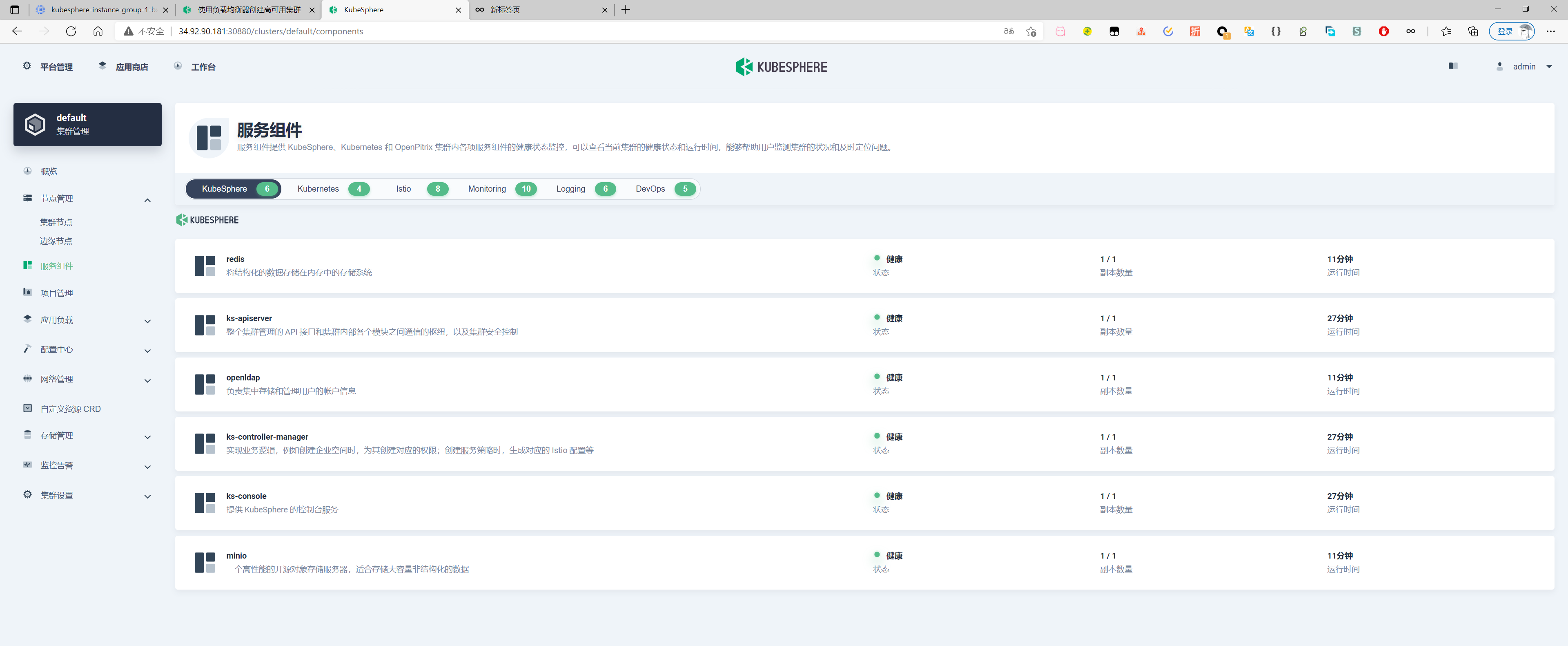Click the browser address bar URL
The width and height of the screenshot is (1568, 646).
[x=270, y=31]
